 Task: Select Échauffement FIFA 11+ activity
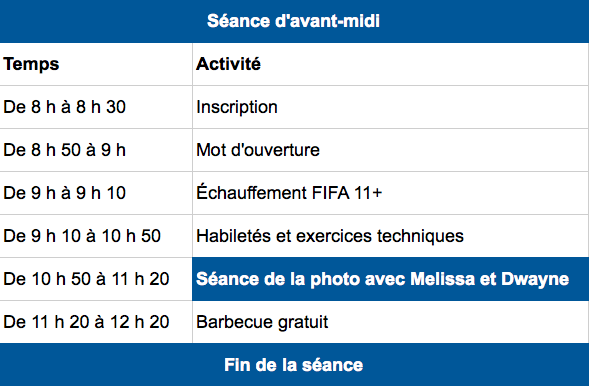click(x=390, y=193)
